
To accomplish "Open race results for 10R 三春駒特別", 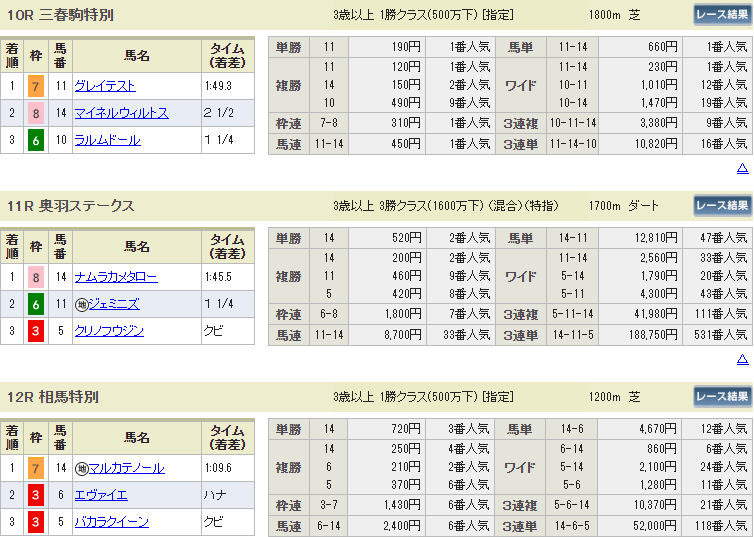I will [x=722, y=14].
